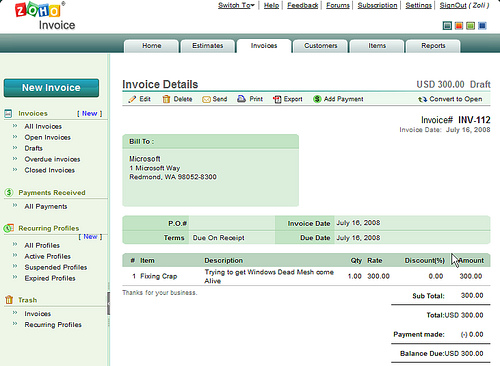Open the Feedback link
The width and height of the screenshot is (500, 366).
[x=303, y=5]
